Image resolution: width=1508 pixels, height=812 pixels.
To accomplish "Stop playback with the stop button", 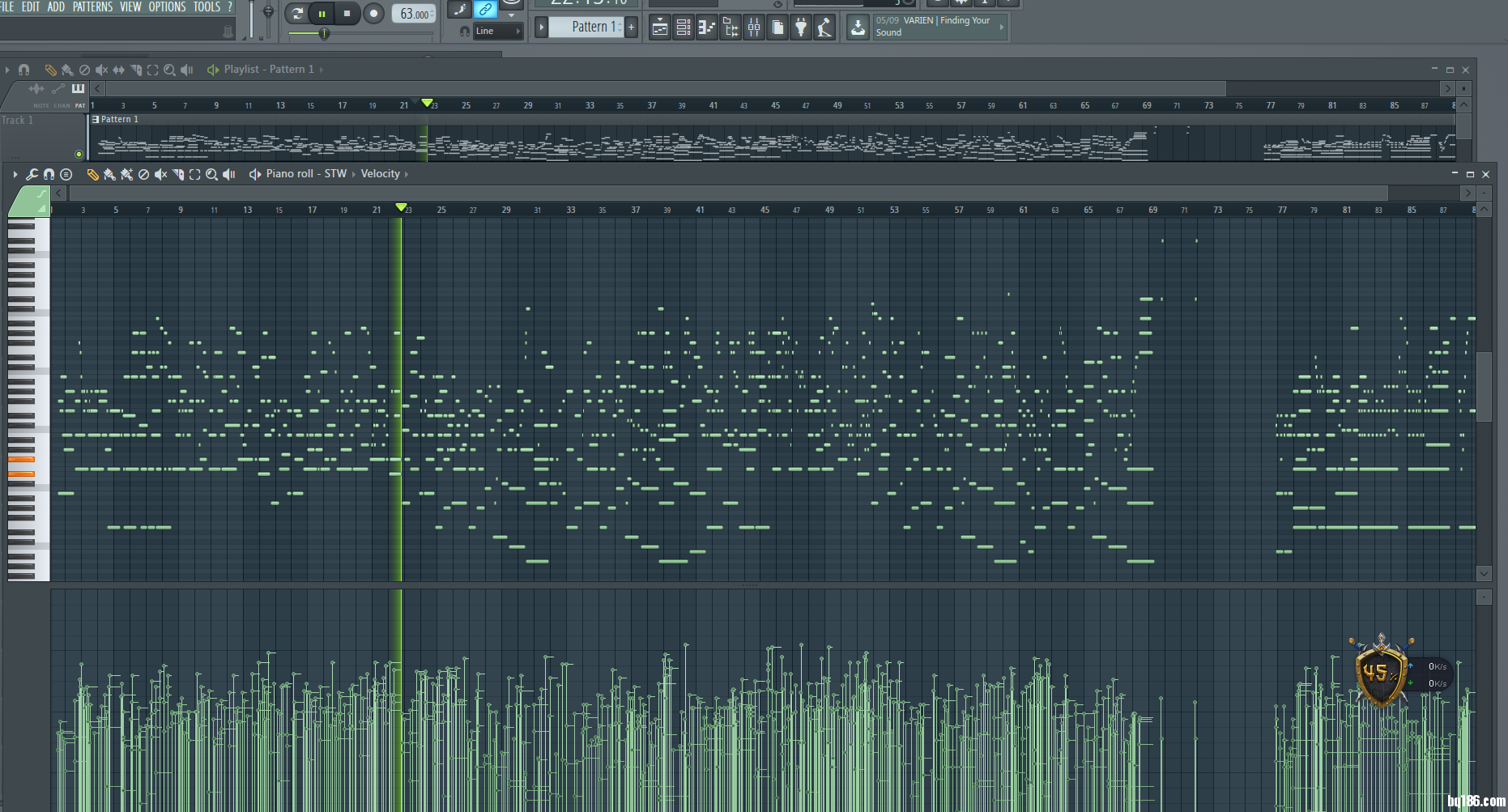I will click(x=347, y=13).
